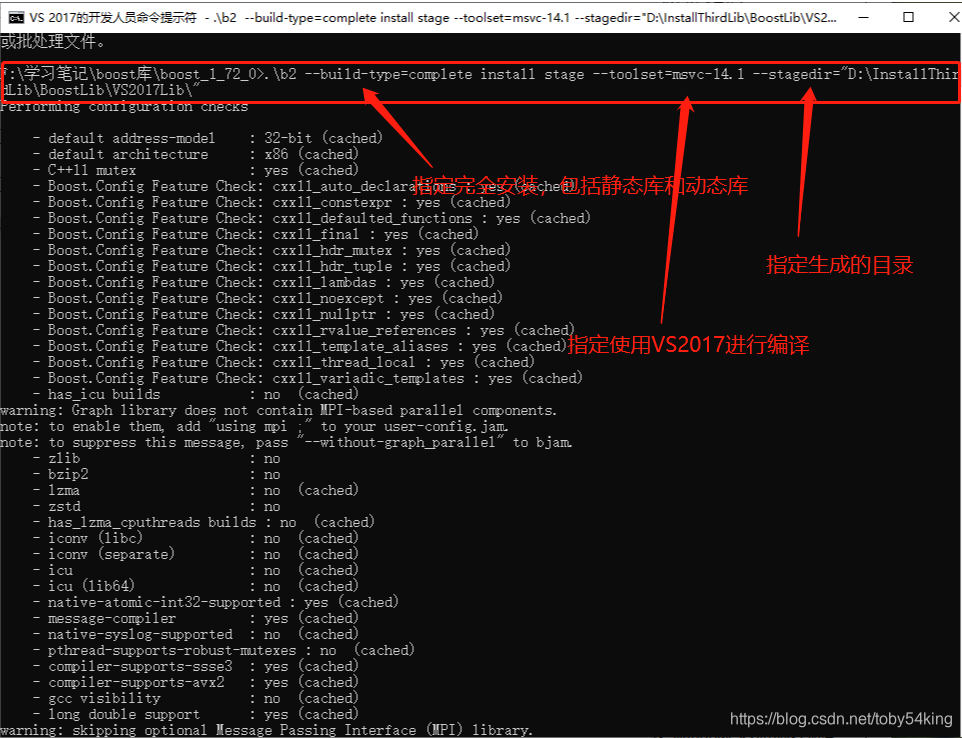Click the 'cxx11_nullptr' feature check line
Viewport: 962px width, 738px height.
[x=264, y=313]
